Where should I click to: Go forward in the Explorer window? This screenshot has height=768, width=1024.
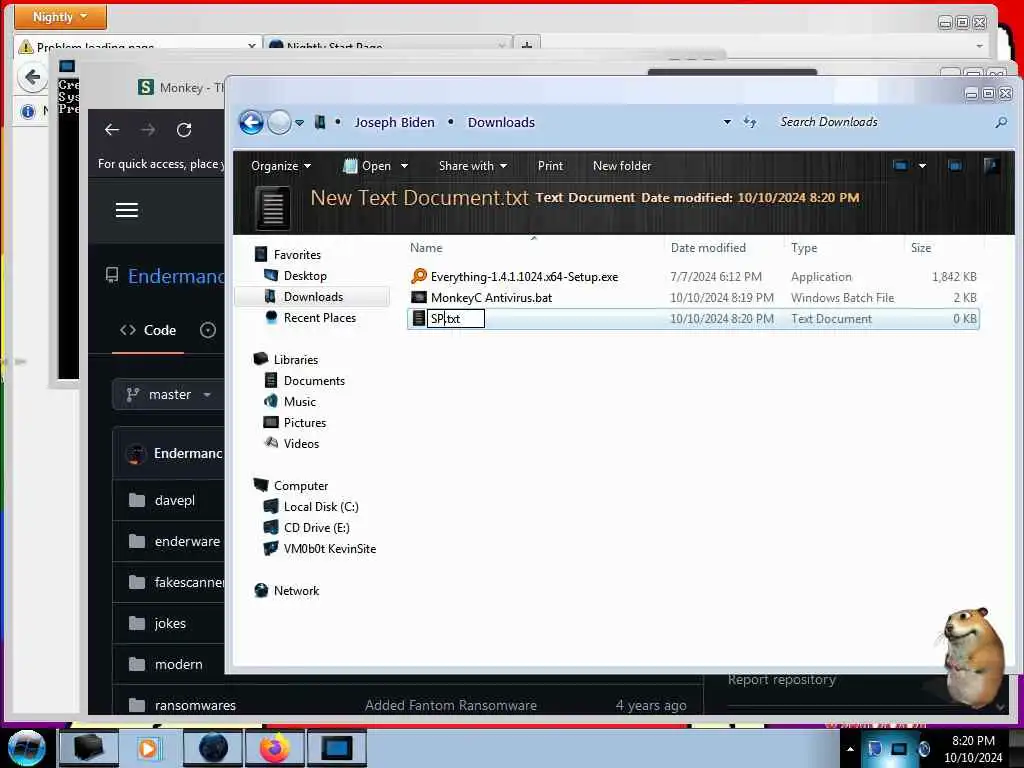pyautogui.click(x=280, y=122)
